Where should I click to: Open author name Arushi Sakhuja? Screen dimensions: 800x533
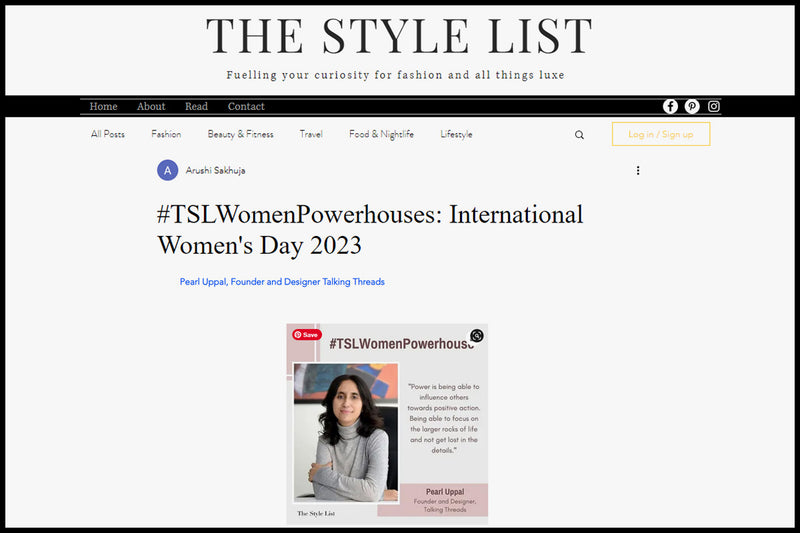(215, 170)
